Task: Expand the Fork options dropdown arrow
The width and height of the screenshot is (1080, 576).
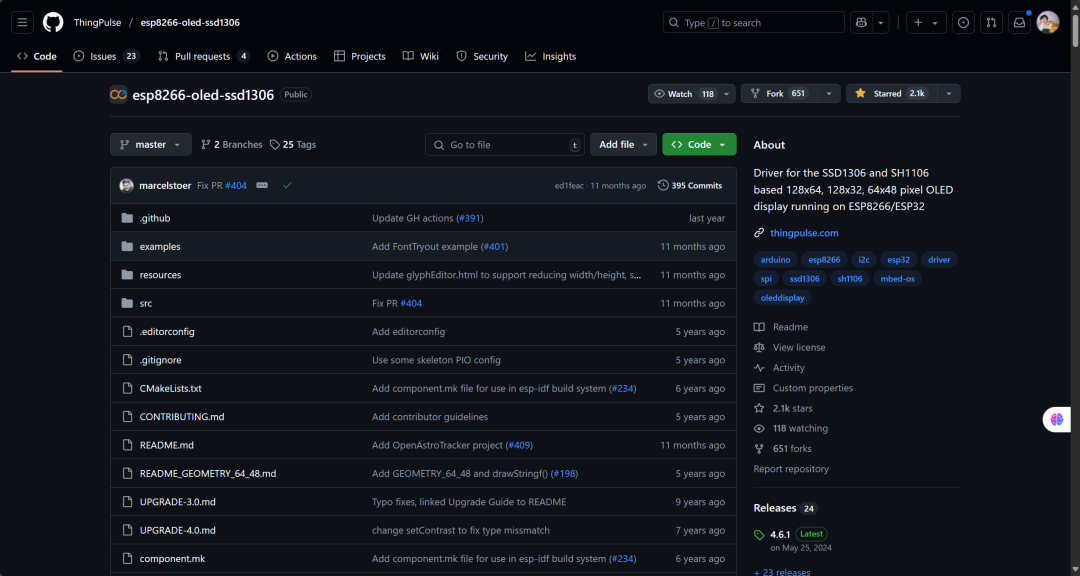Action: click(x=828, y=93)
